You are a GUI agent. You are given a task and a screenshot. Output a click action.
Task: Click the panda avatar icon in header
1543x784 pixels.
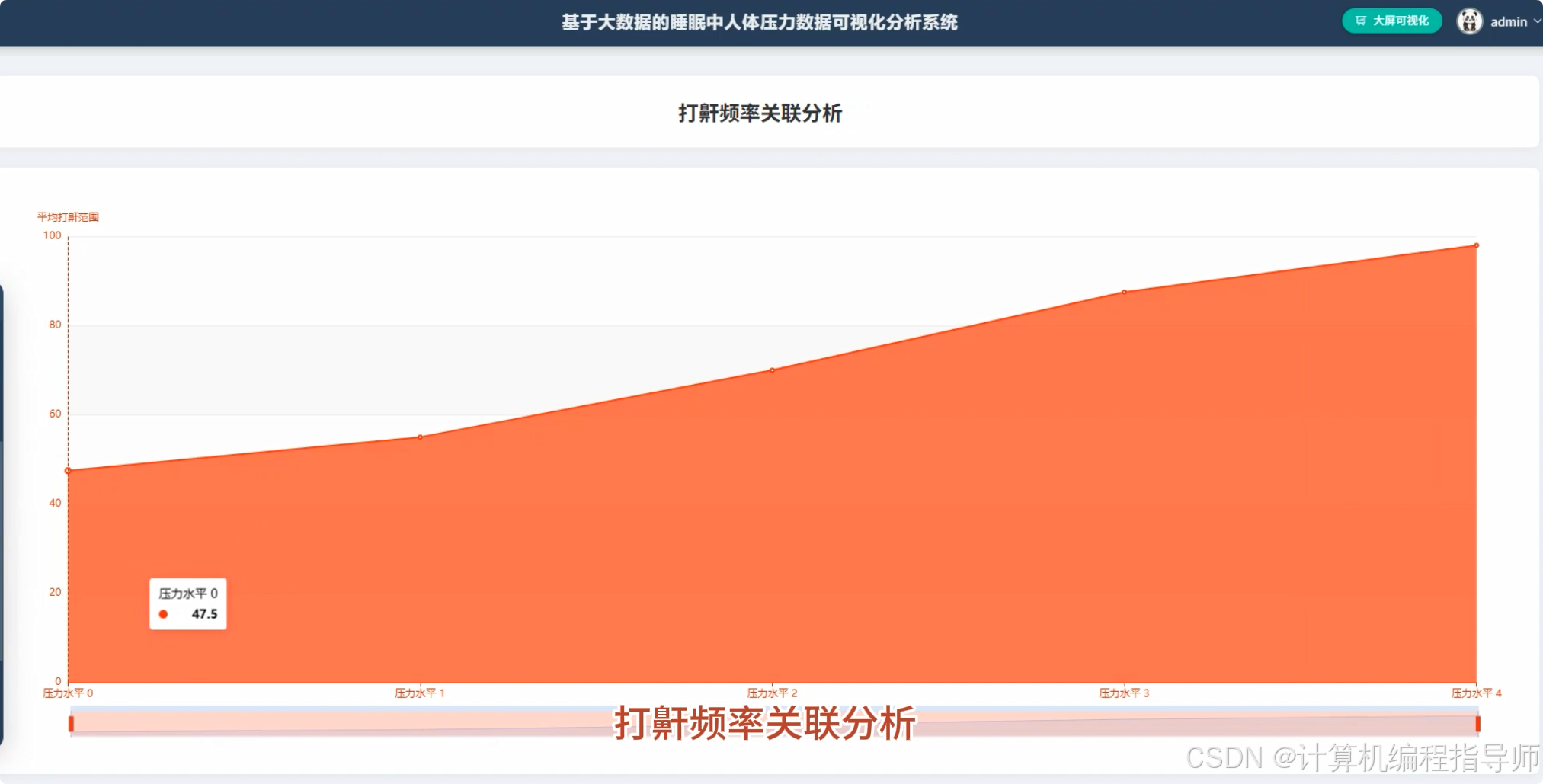(x=1469, y=21)
